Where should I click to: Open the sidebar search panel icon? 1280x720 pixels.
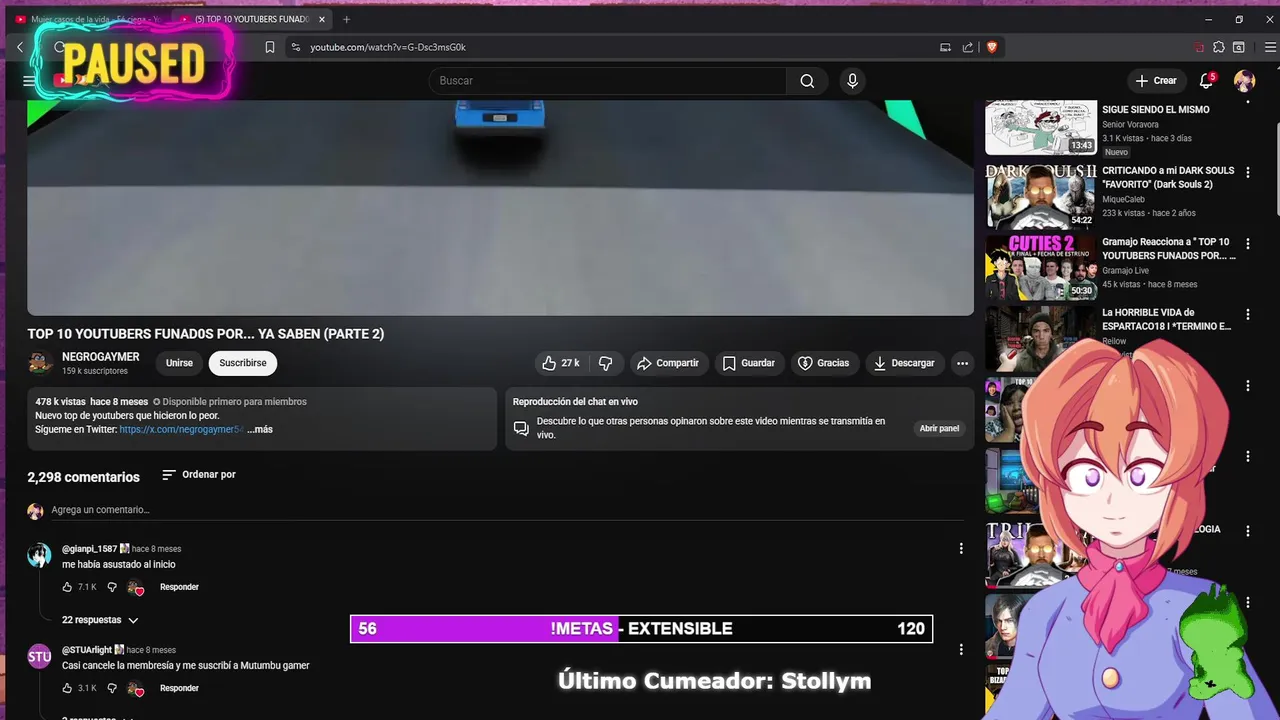1239,47
